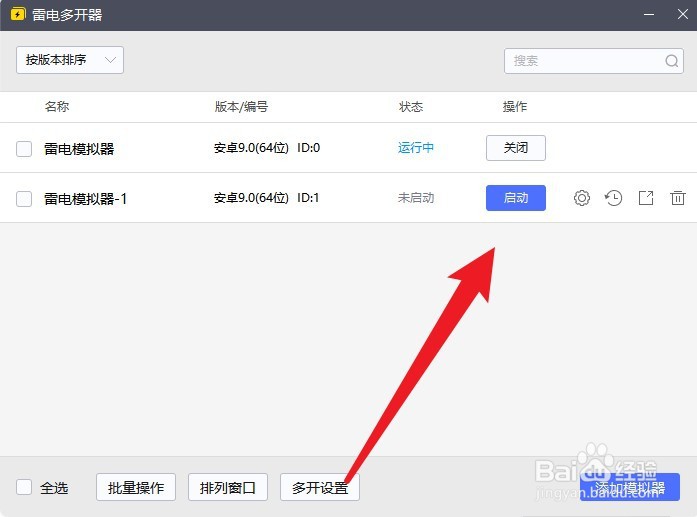
Task: Click 安卓9.0(64位) ID:0 version text
Action: [267, 148]
